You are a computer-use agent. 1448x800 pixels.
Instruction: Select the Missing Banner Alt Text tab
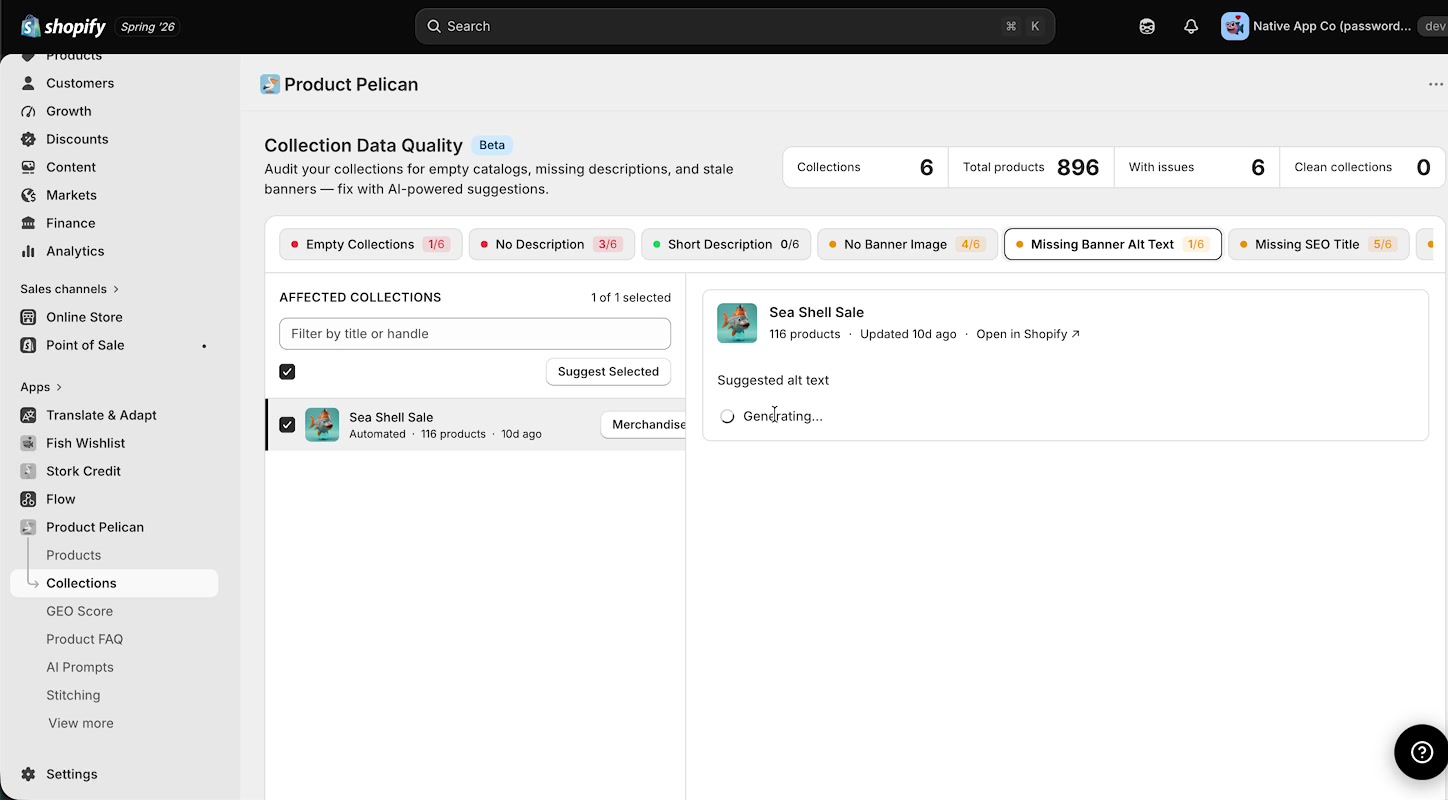tap(1113, 244)
